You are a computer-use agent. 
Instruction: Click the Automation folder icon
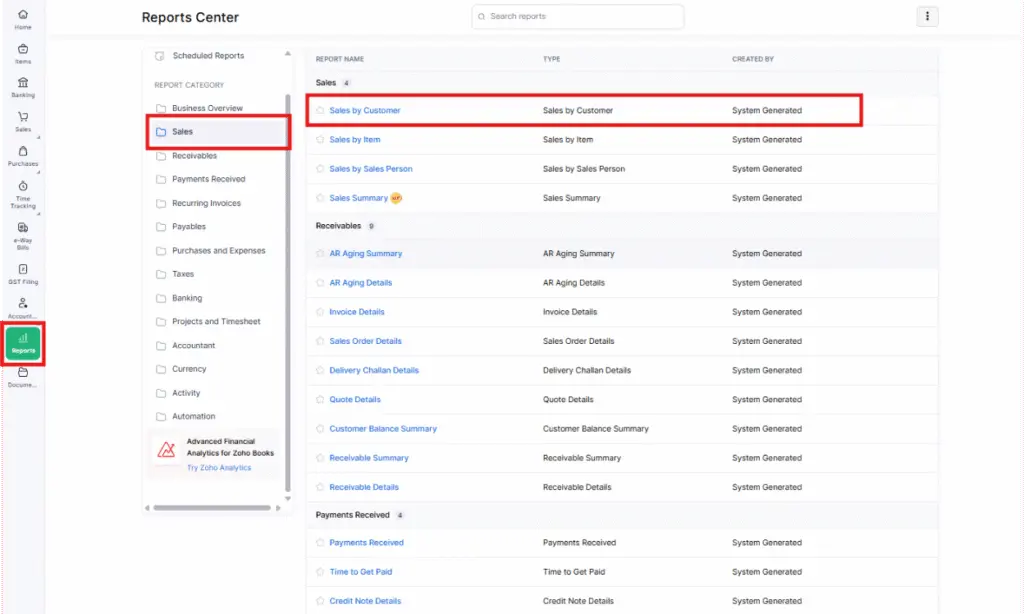[161, 417]
